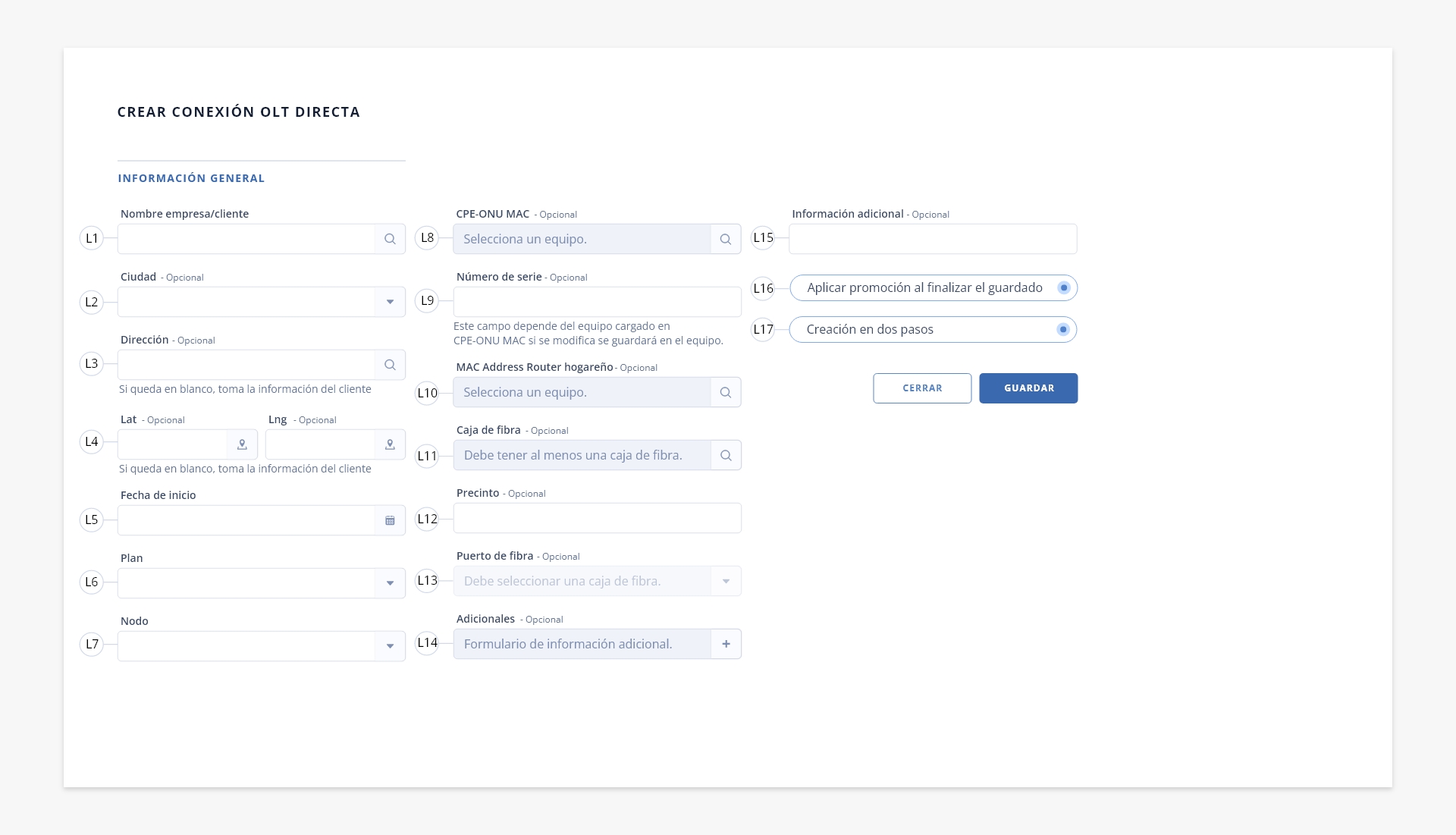This screenshot has width=1456, height=835.
Task: Click search icon for MAC Address Router hogareño
Action: tap(726, 392)
